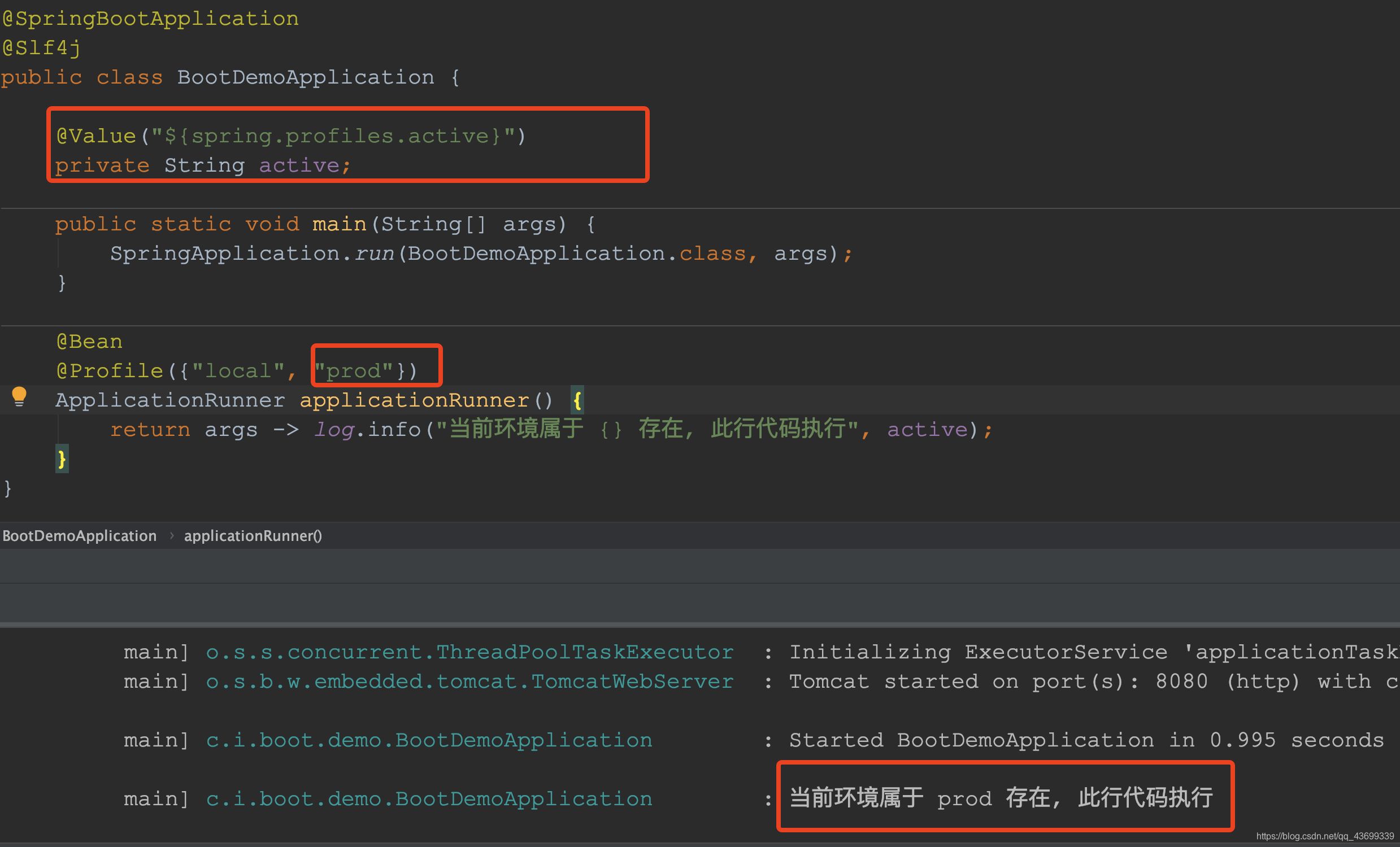Select BootDemoApplication in the breadcrumb bar
This screenshot has width=1400, height=847.
pos(80,536)
